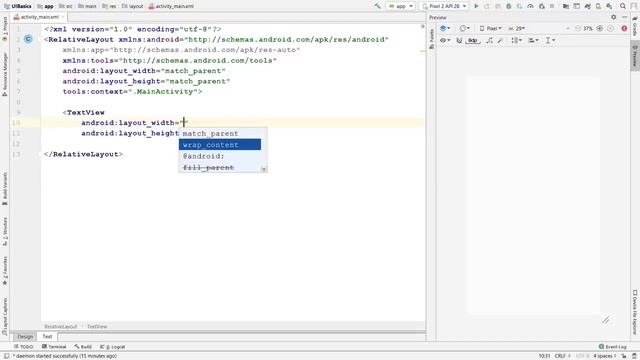Start debugging with the green bug icon
640x360 pixels.
pos(509,6)
